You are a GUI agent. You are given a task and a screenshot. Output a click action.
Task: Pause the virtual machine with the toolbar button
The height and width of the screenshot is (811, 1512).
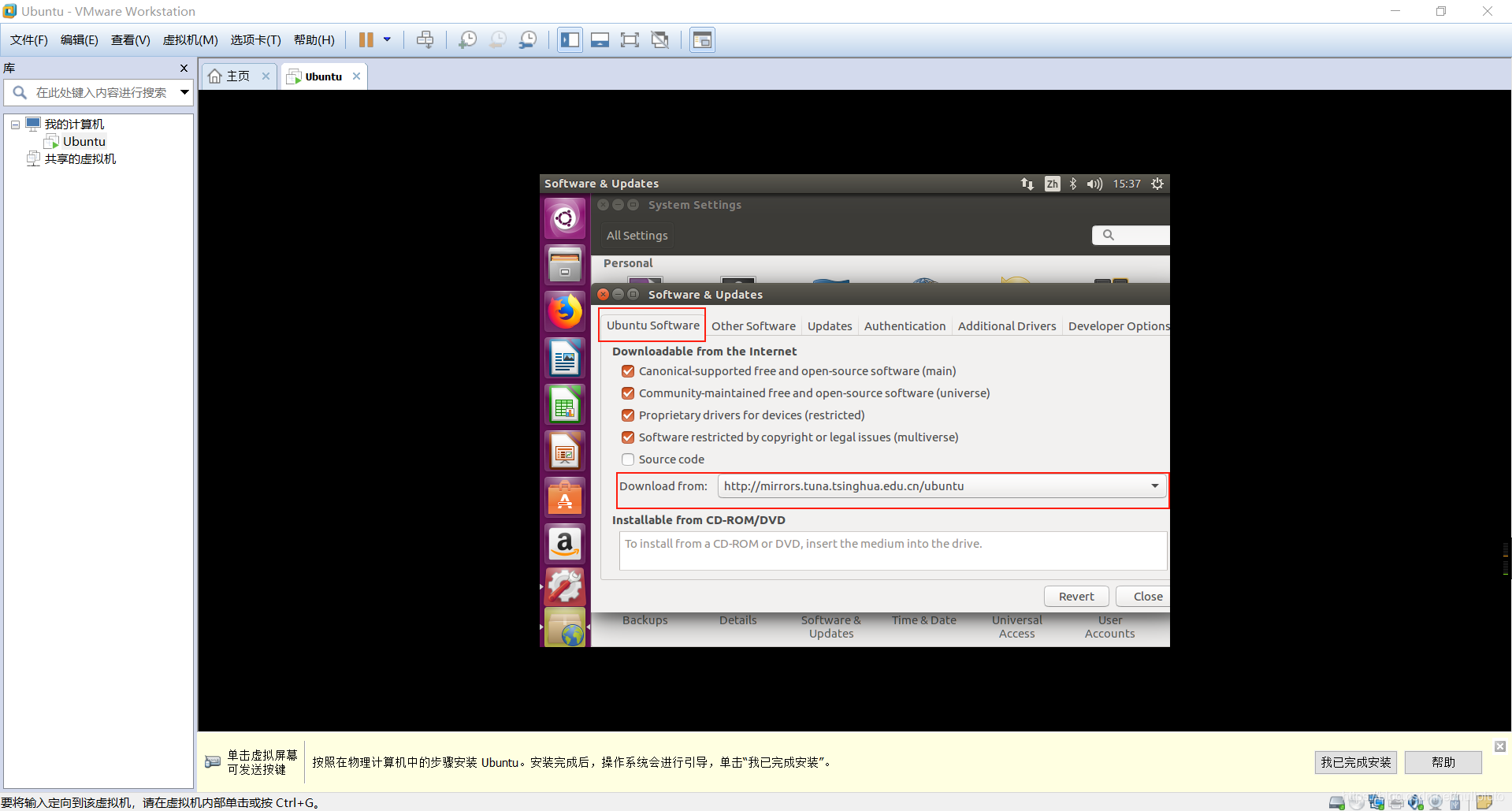[x=366, y=40]
